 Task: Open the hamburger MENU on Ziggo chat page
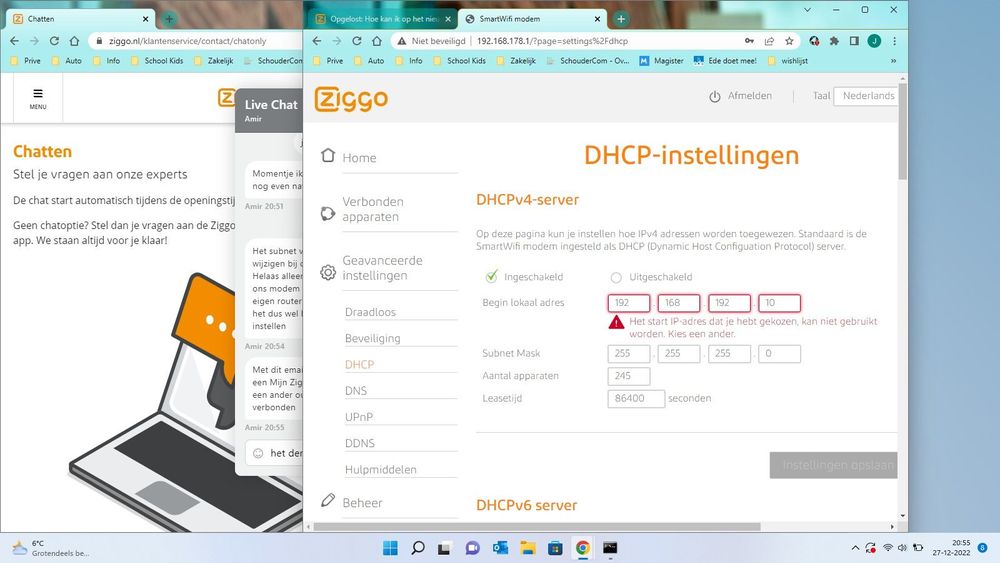(38, 98)
